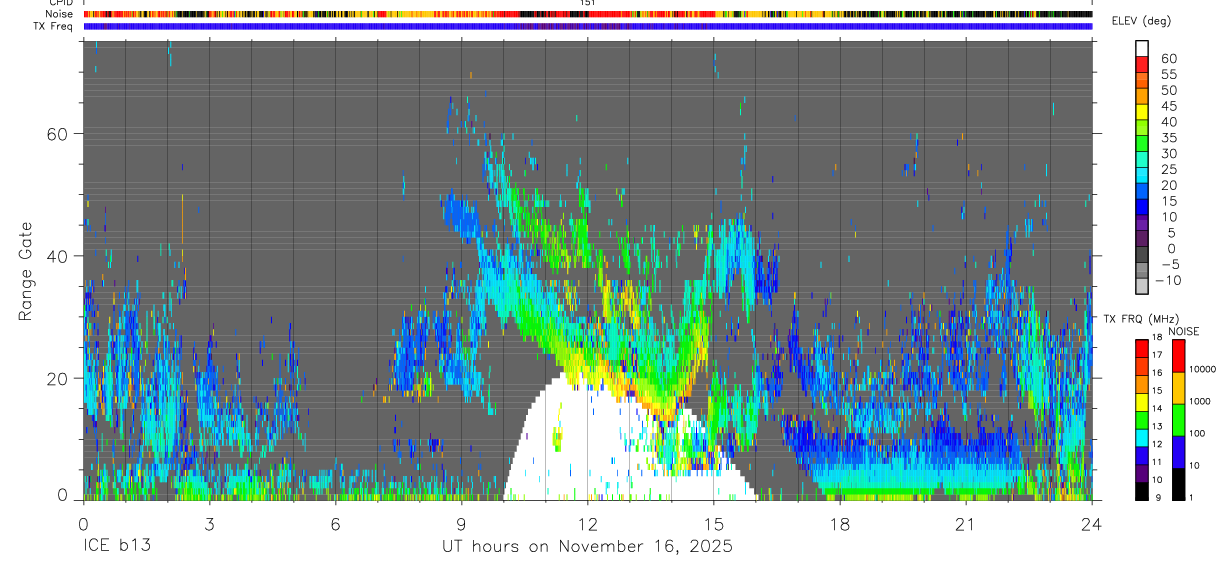The image size is (1228, 567).
Task: Click the x-axis tick label "24"
Action: click(1091, 523)
